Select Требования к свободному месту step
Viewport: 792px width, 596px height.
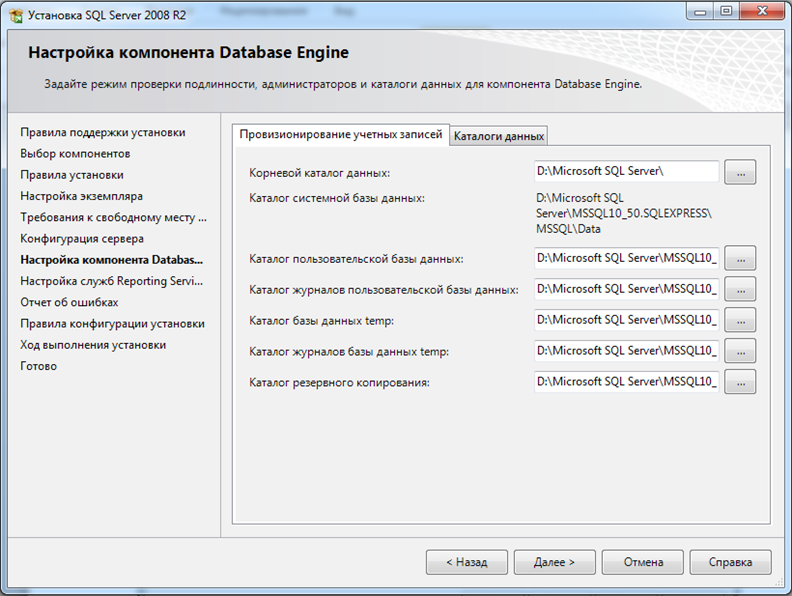tap(114, 217)
